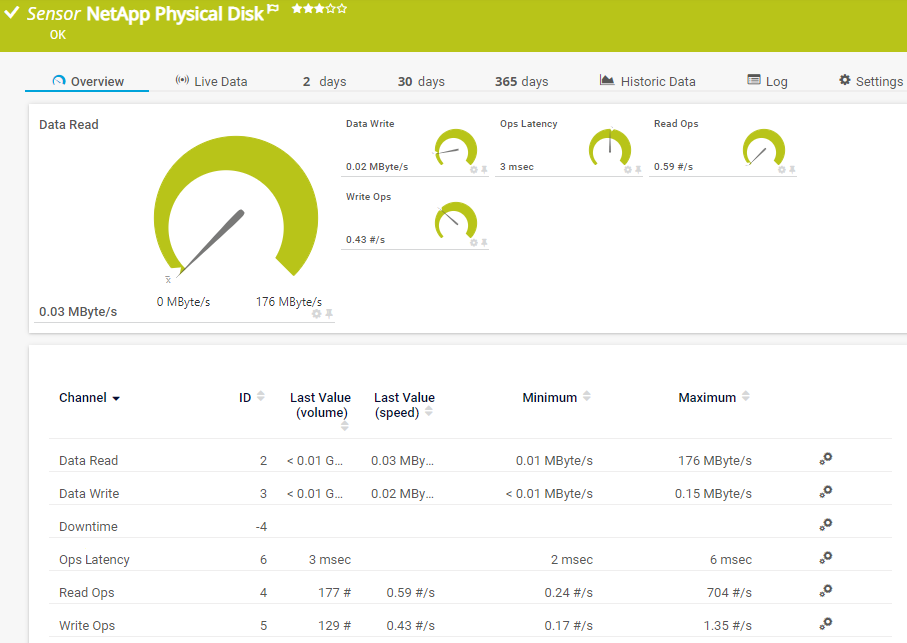This screenshot has height=643, width=907.
Task: Toggle the pin on Ops Latency gauge
Action: click(638, 170)
